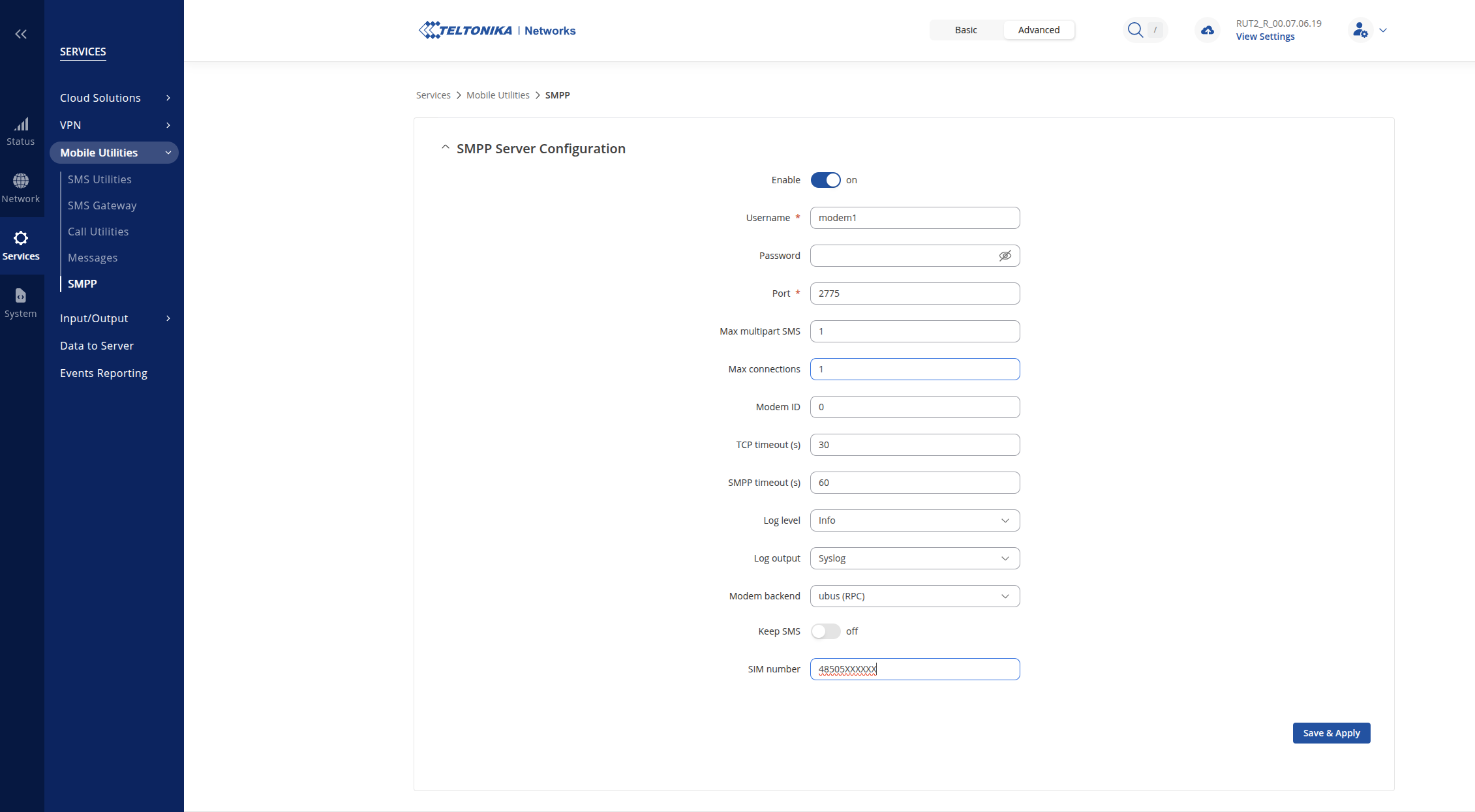
Task: Show password using the eye icon
Action: coord(1005,256)
